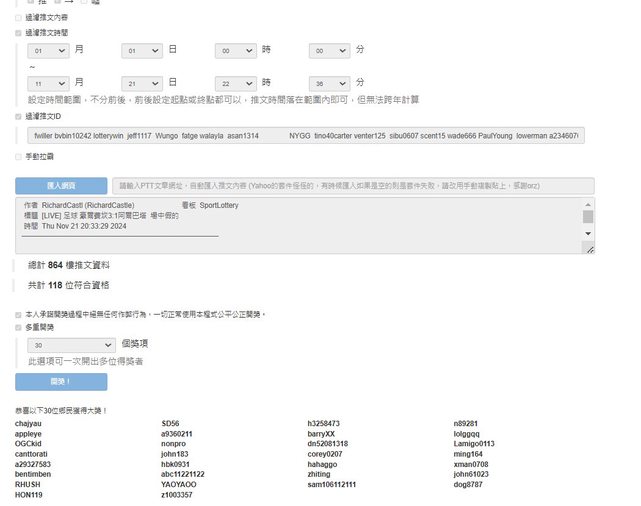Open the start minute dropdown showing 00
641x506 pixels.
coord(329,50)
